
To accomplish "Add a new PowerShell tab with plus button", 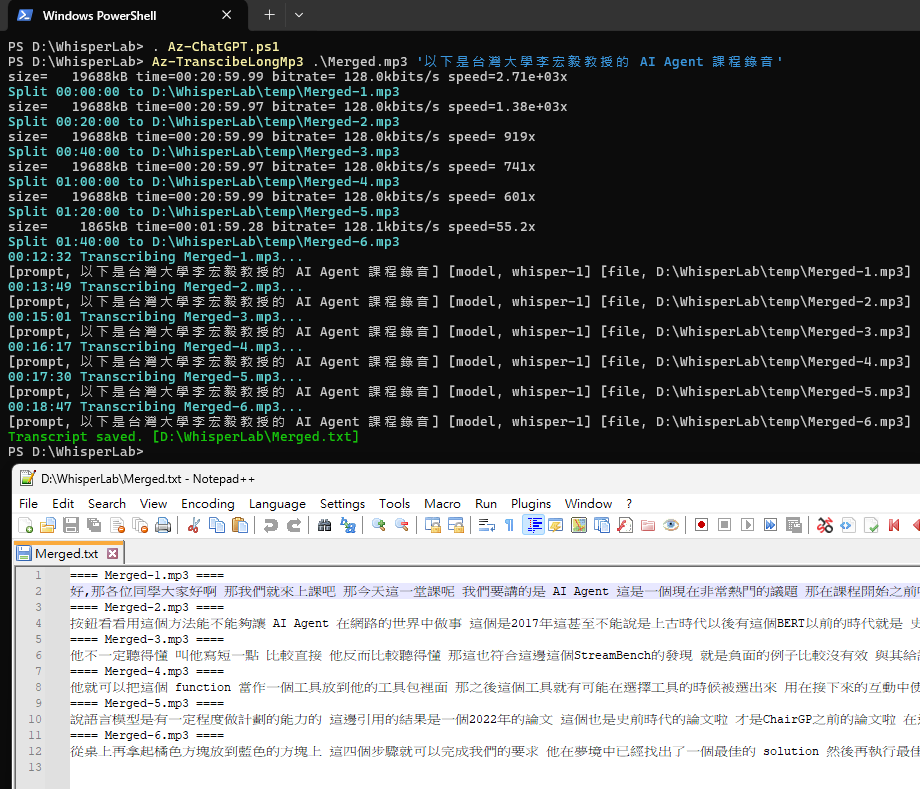I will point(269,15).
